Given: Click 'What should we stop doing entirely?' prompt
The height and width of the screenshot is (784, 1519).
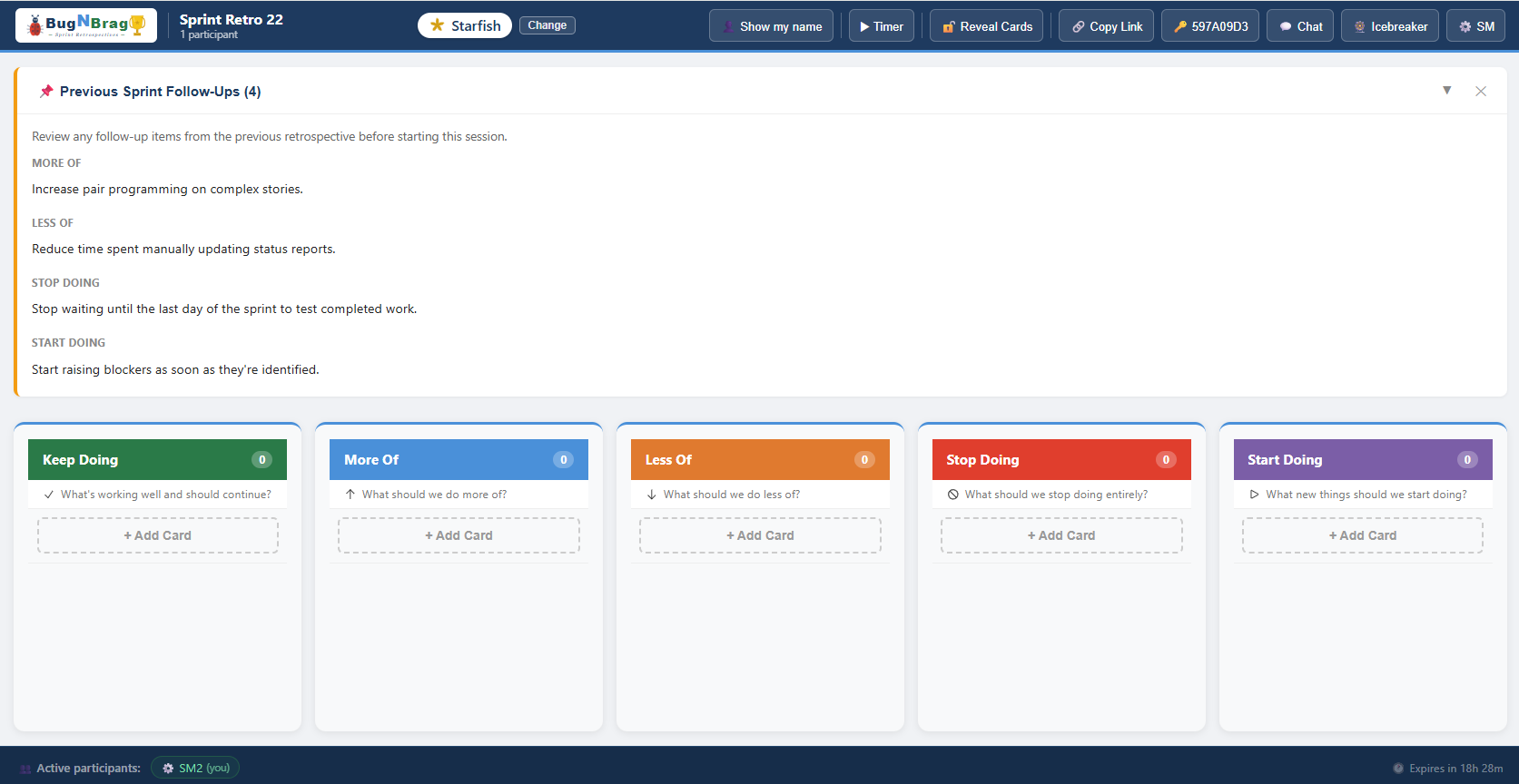Looking at the screenshot, I should tap(1056, 495).
